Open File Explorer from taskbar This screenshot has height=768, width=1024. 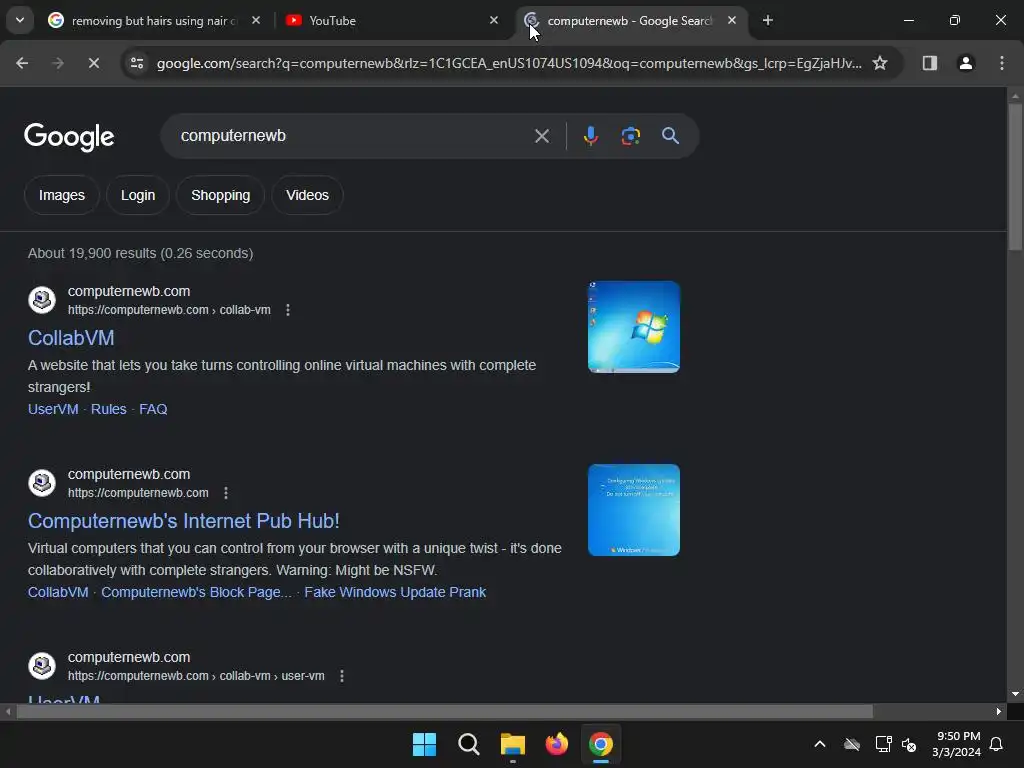(x=513, y=744)
